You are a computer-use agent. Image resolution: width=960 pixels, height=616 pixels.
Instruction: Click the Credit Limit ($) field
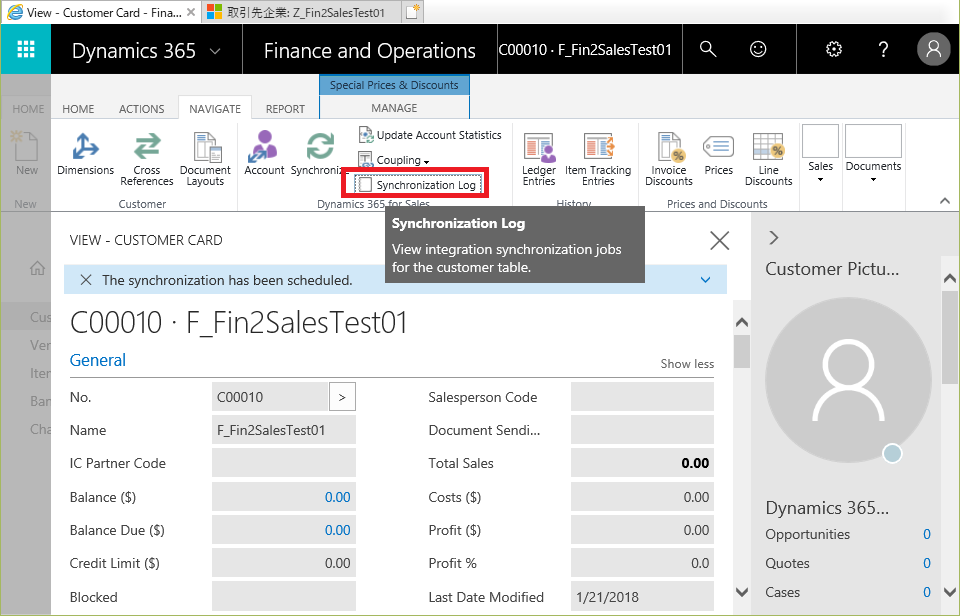click(x=284, y=563)
